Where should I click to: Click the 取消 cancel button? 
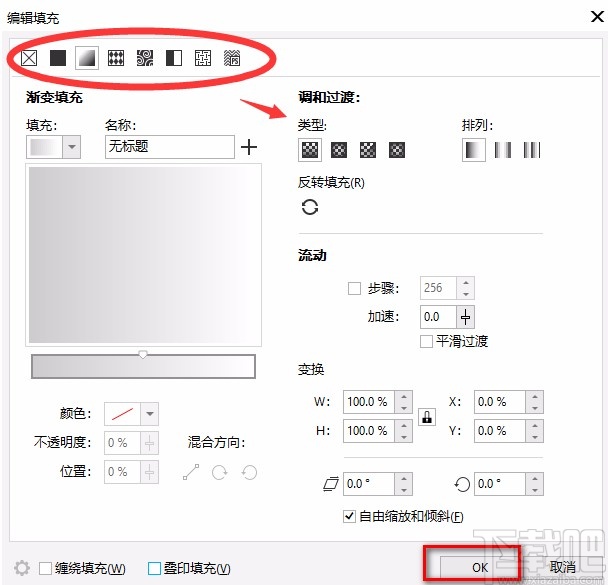click(x=562, y=567)
